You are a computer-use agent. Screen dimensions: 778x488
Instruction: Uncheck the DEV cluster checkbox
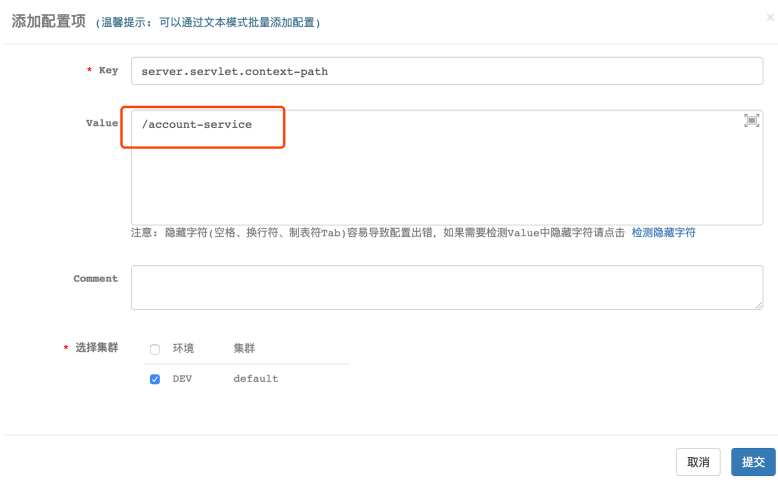coord(155,379)
